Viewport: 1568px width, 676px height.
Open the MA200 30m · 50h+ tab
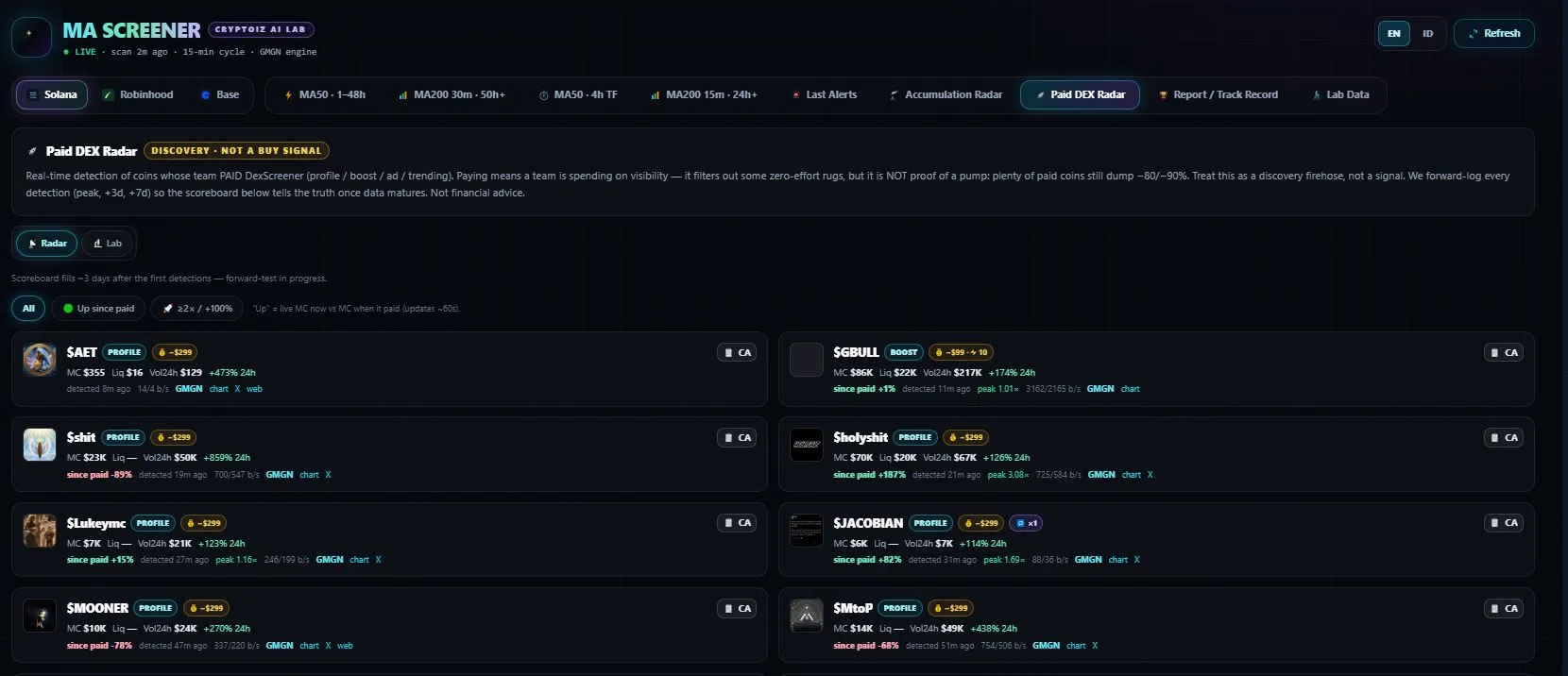452,94
